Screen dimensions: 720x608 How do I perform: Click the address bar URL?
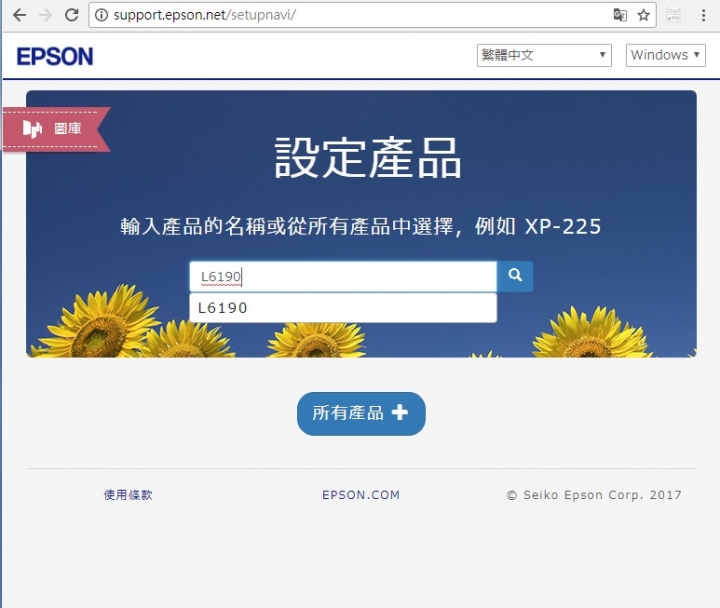(x=204, y=15)
